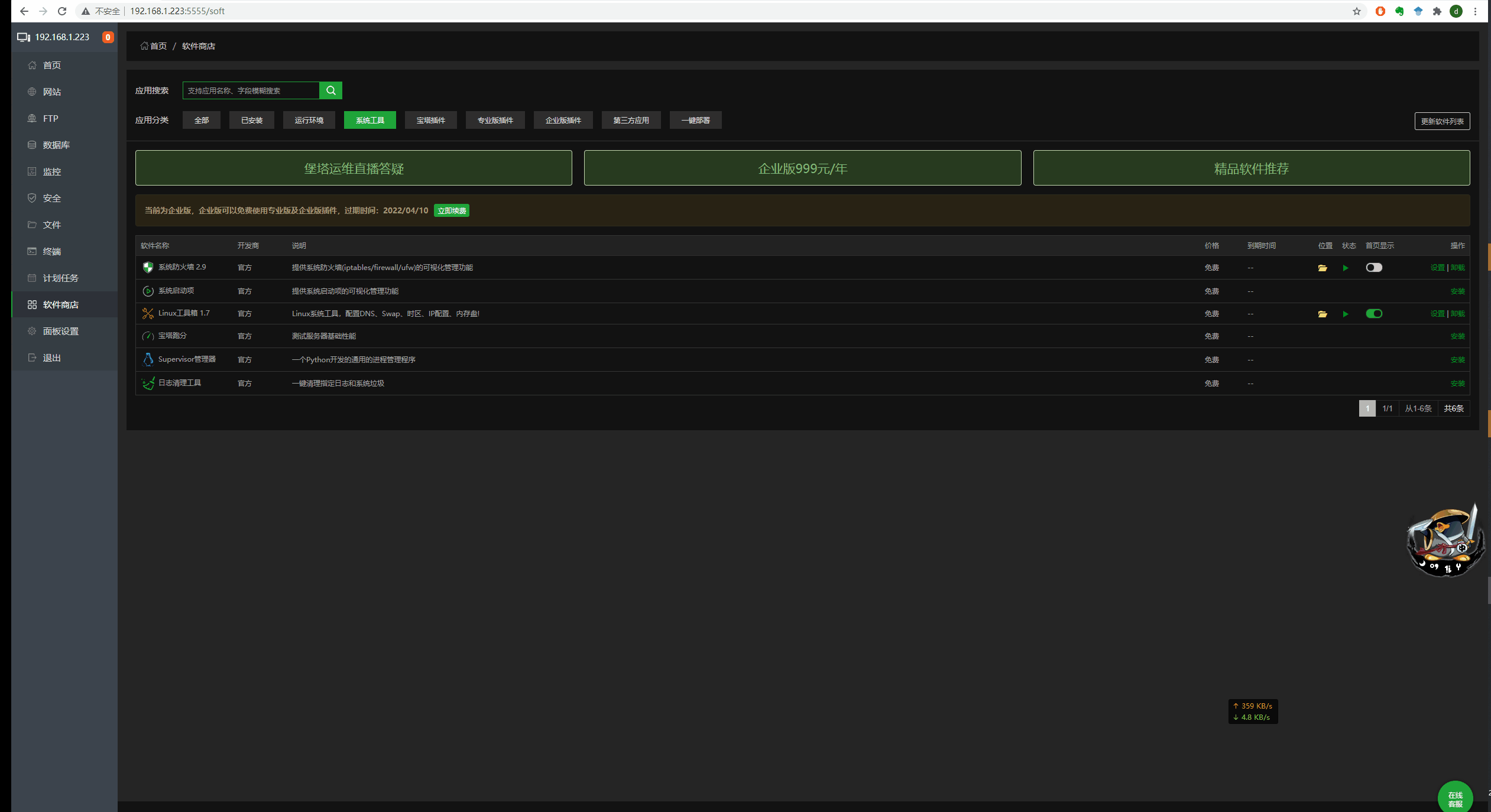This screenshot has width=1491, height=812.
Task: Click the play status icon for 系统防火墙
Action: click(x=1346, y=268)
